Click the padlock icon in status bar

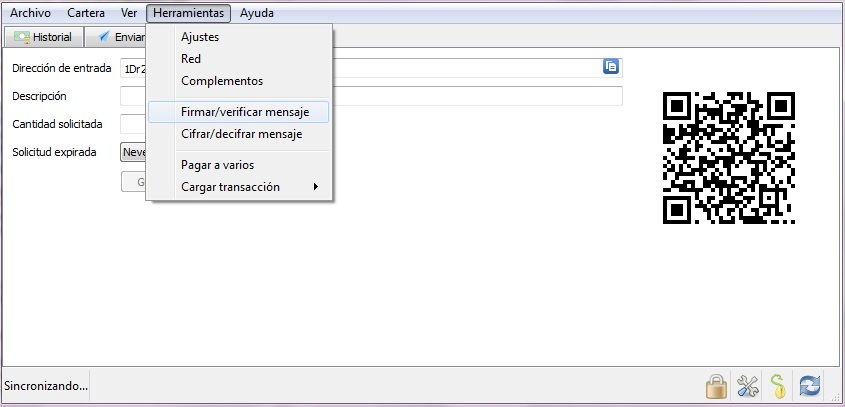[x=716, y=386]
